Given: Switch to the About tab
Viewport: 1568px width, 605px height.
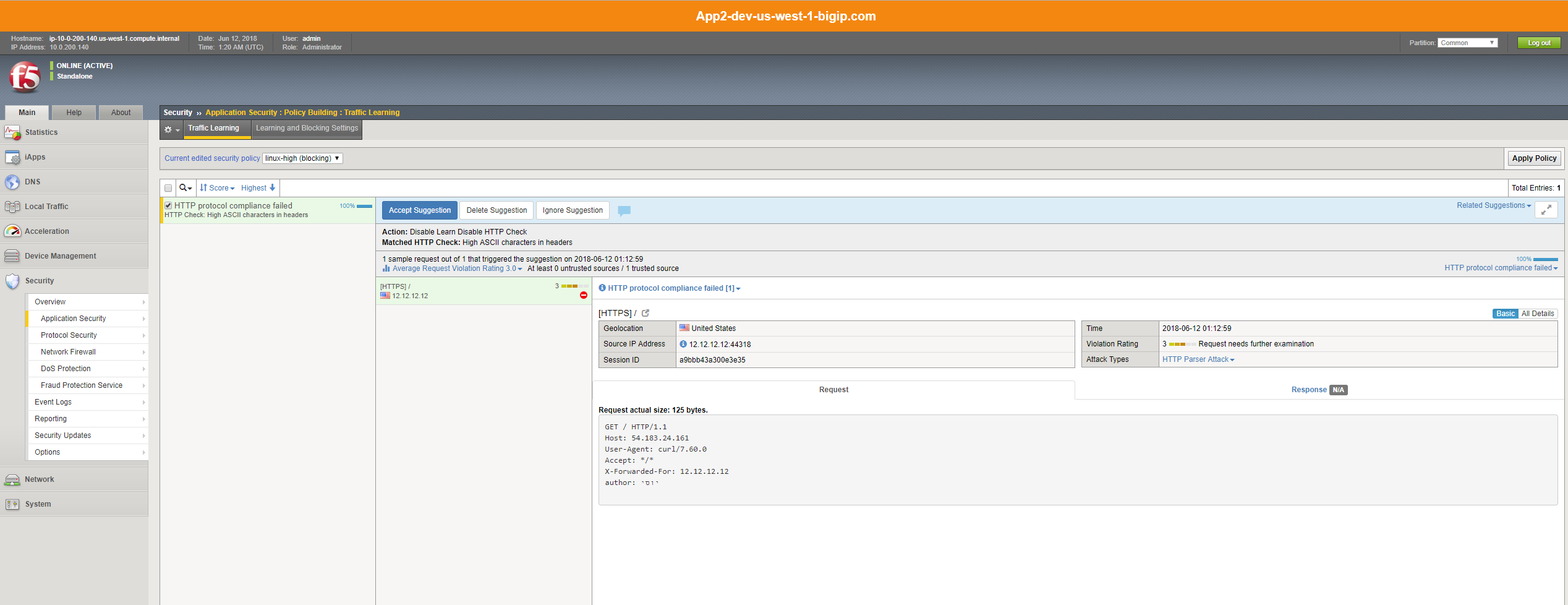Looking at the screenshot, I should pyautogui.click(x=121, y=113).
